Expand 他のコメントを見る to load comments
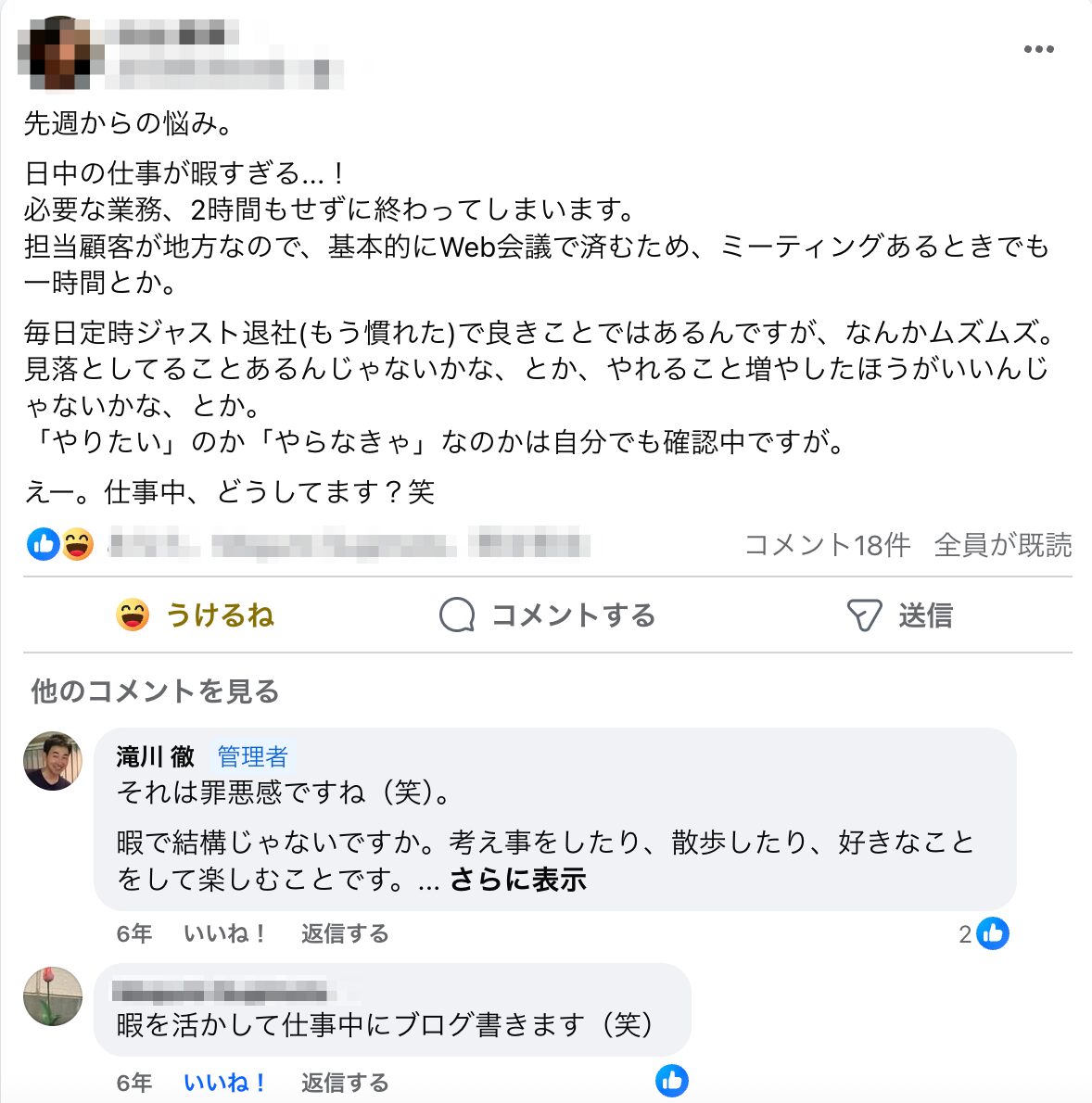This screenshot has width=1092, height=1103. (155, 691)
